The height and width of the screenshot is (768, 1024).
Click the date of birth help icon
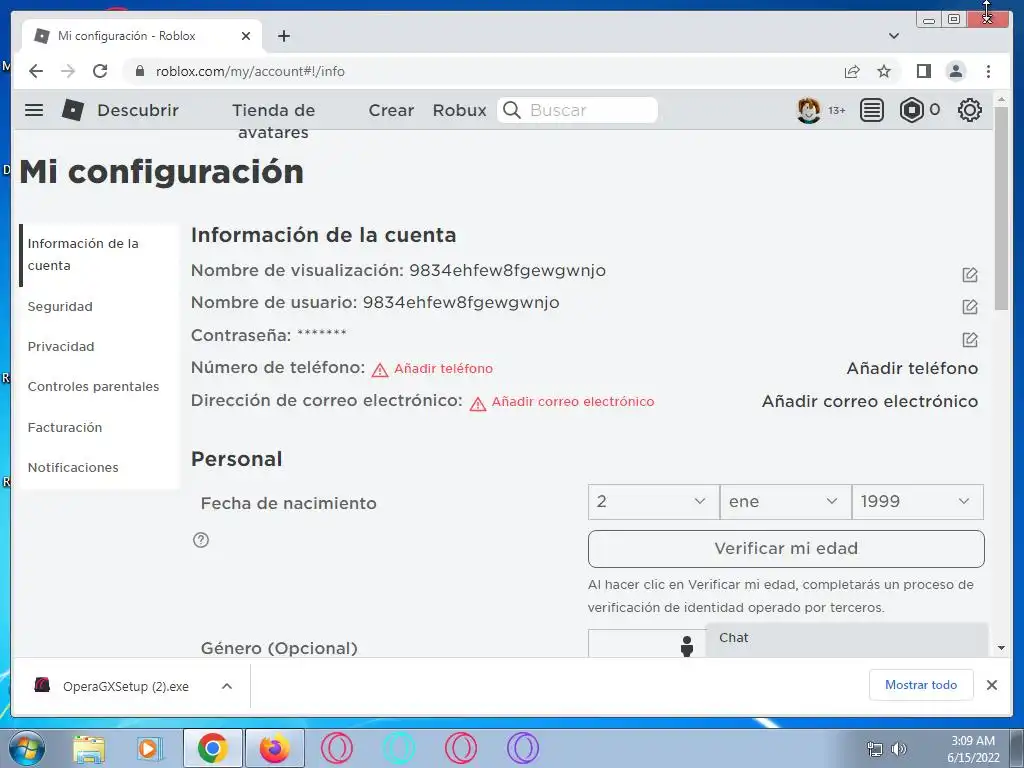pos(201,540)
